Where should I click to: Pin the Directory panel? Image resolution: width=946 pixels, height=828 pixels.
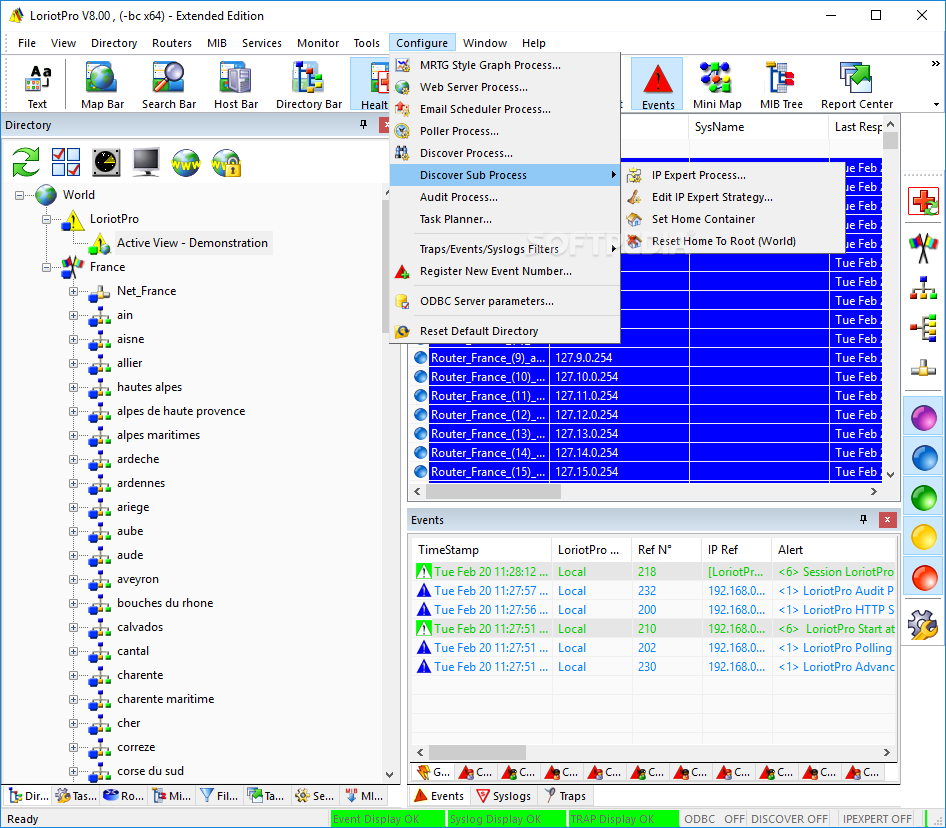[363, 124]
